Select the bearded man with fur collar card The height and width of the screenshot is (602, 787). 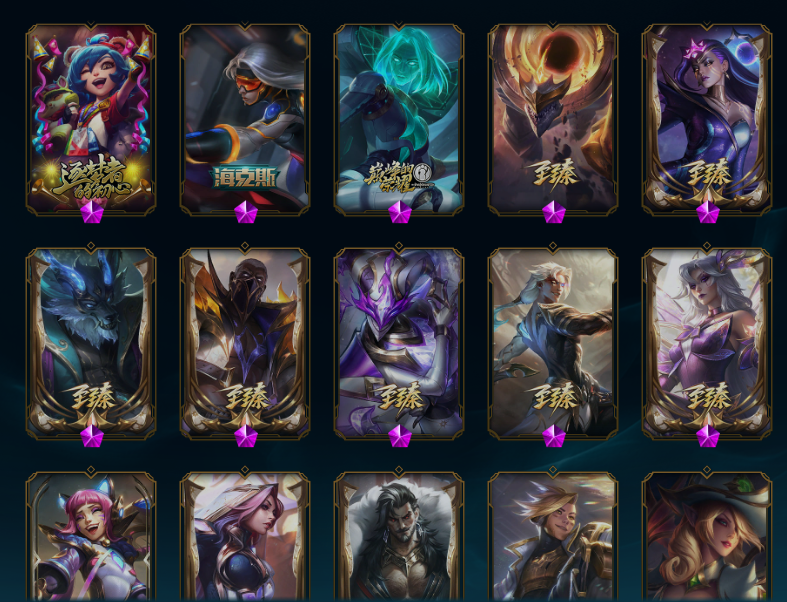pos(399,536)
